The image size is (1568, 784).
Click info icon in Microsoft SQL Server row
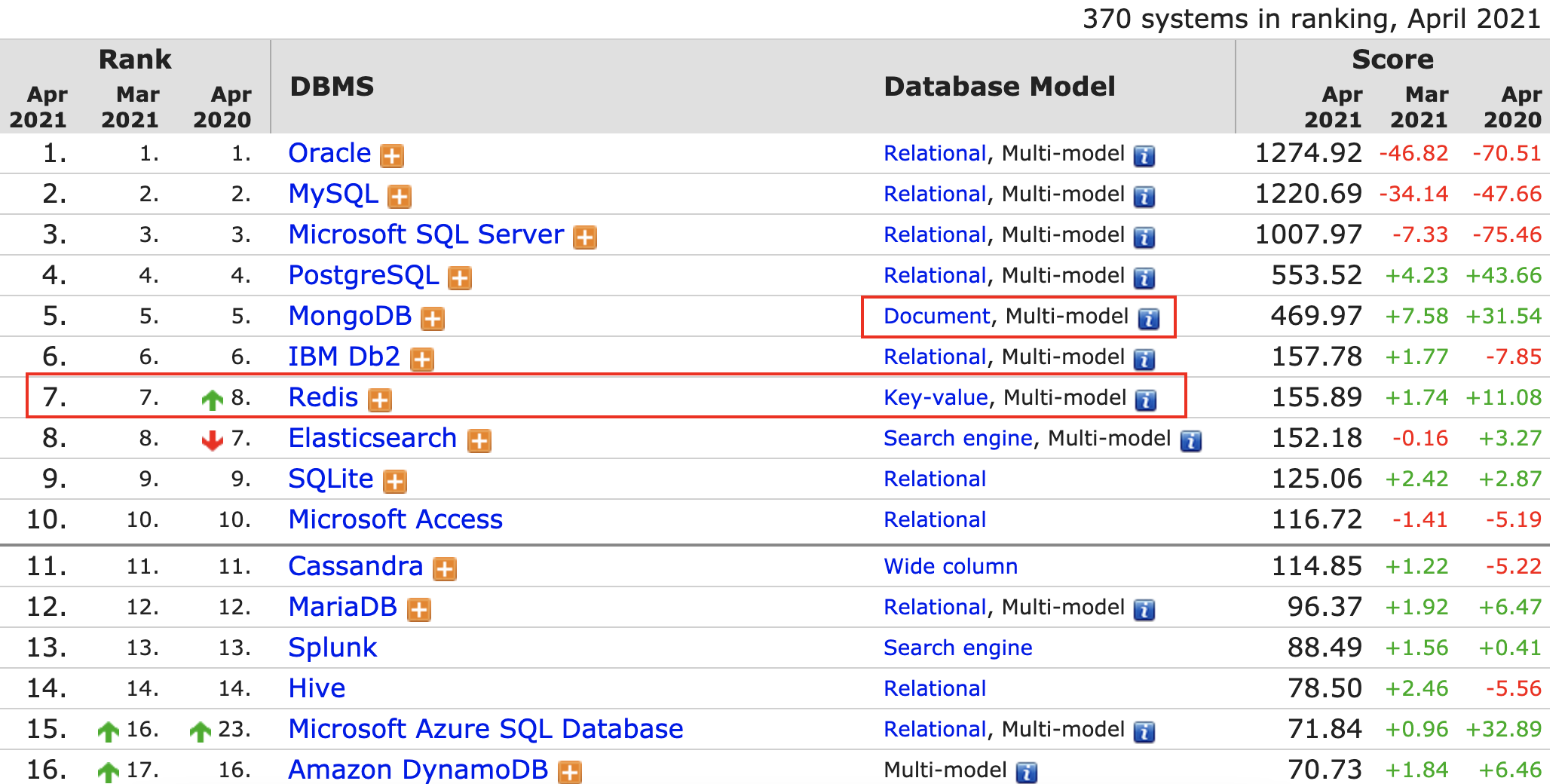click(1144, 237)
